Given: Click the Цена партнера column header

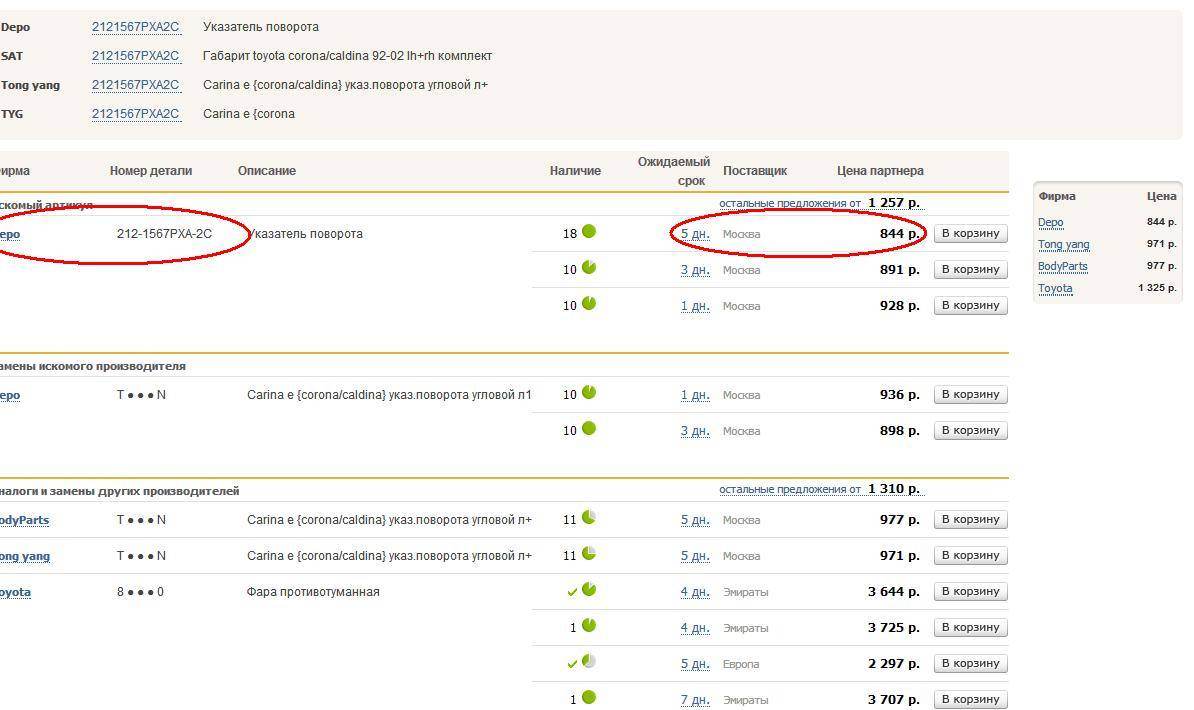Looking at the screenshot, I should [880, 171].
